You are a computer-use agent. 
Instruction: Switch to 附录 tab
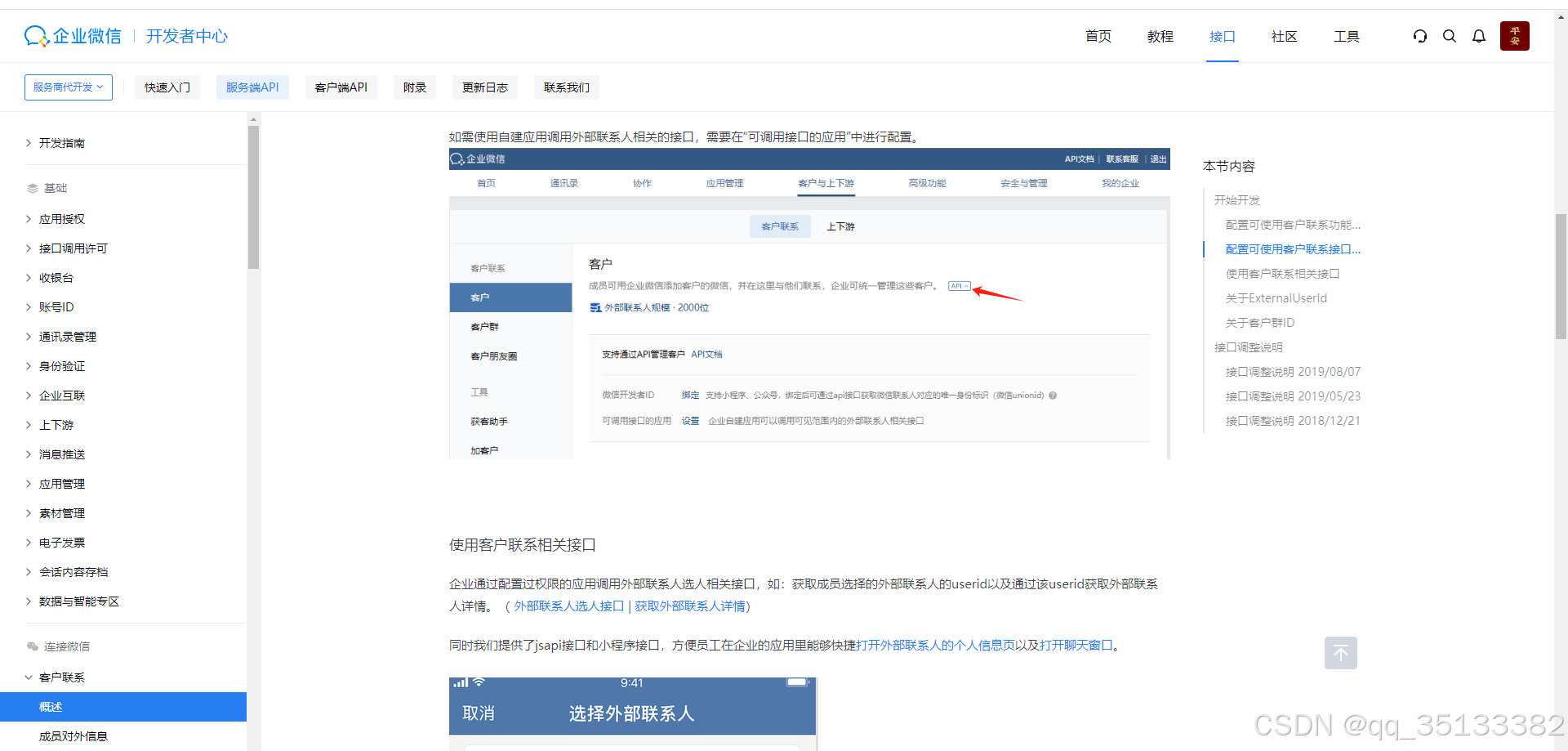(x=415, y=87)
